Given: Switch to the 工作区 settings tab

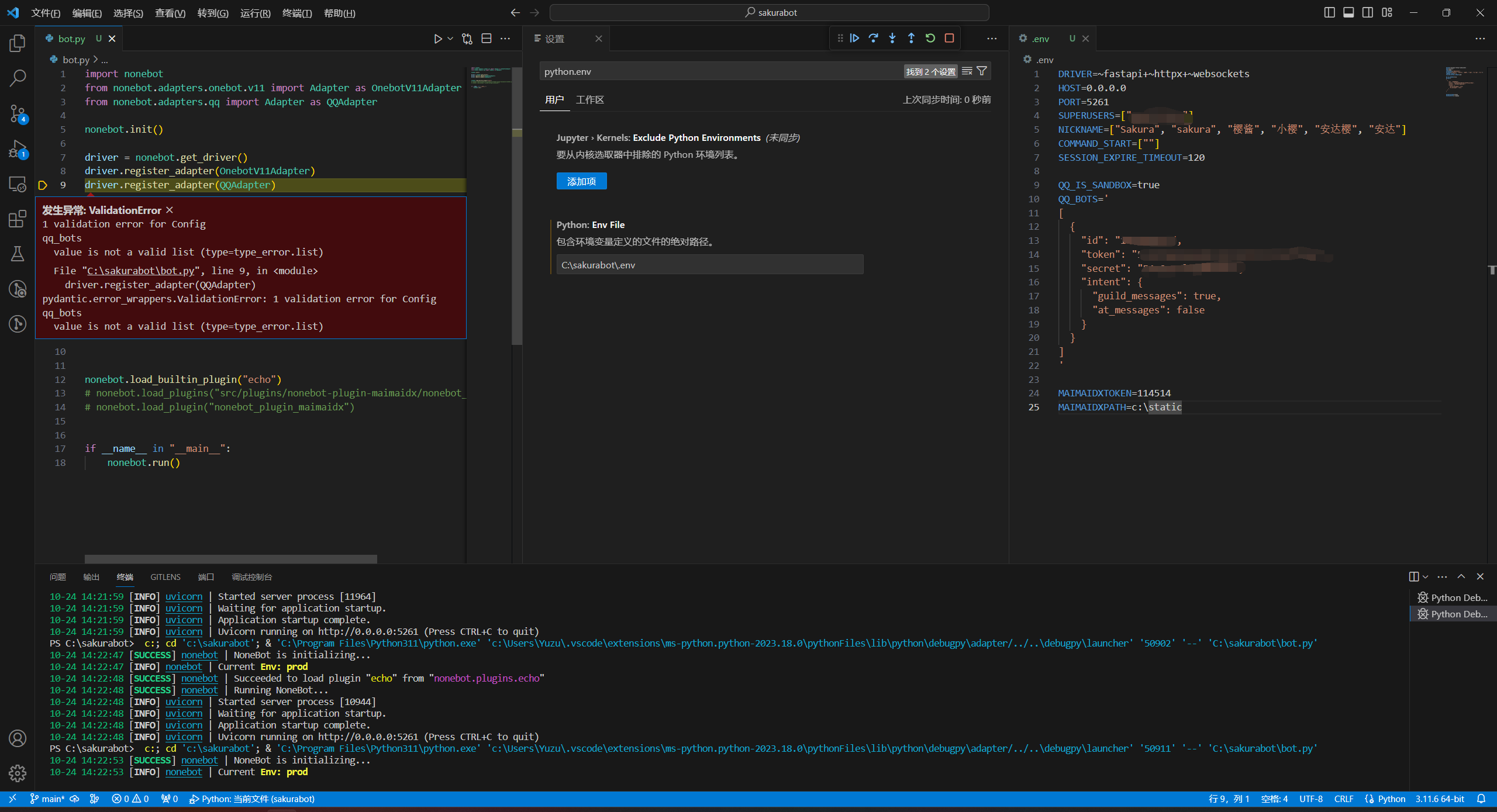Looking at the screenshot, I should coord(589,100).
